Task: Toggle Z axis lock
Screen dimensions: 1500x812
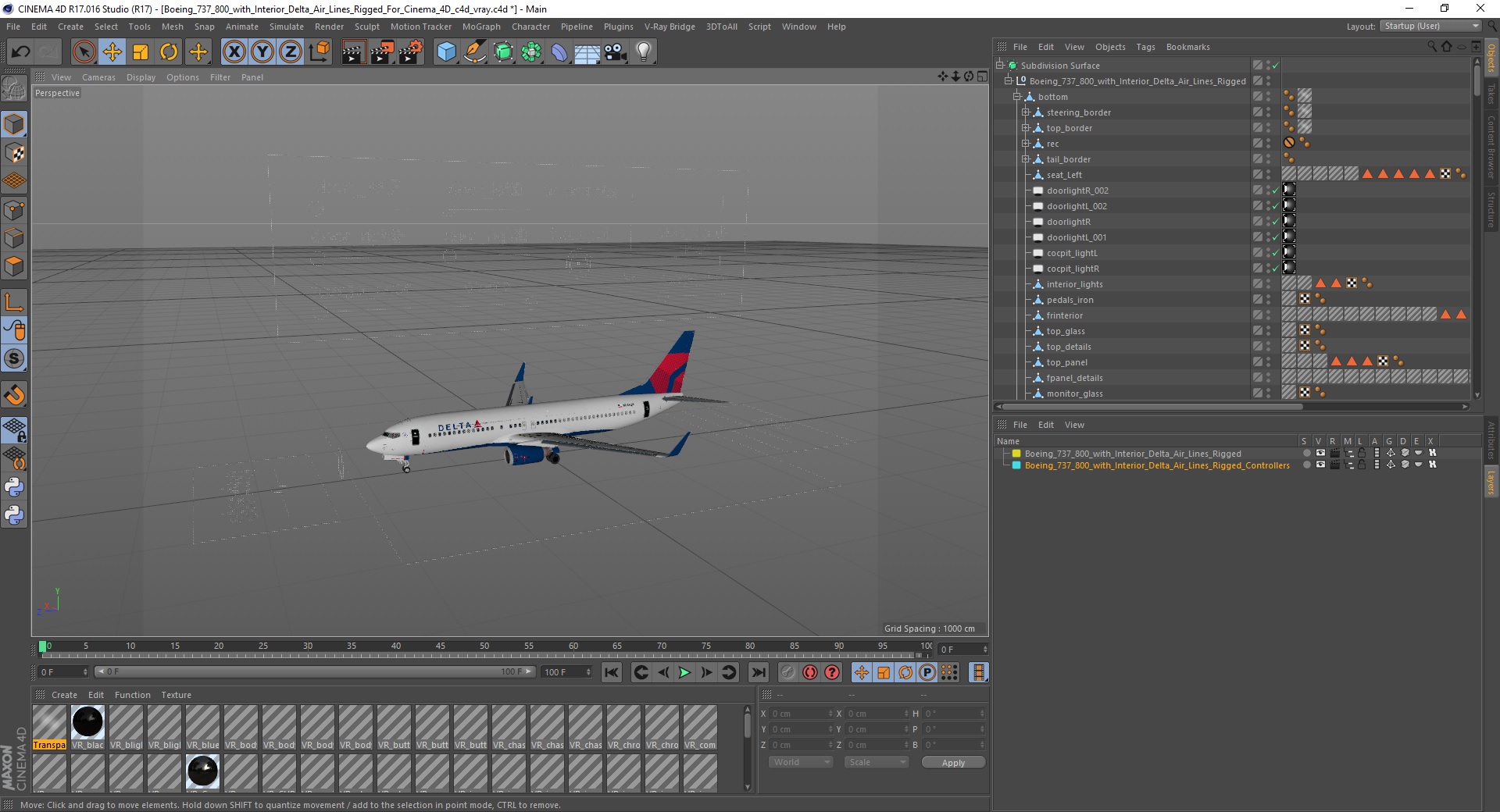Action: [x=291, y=52]
